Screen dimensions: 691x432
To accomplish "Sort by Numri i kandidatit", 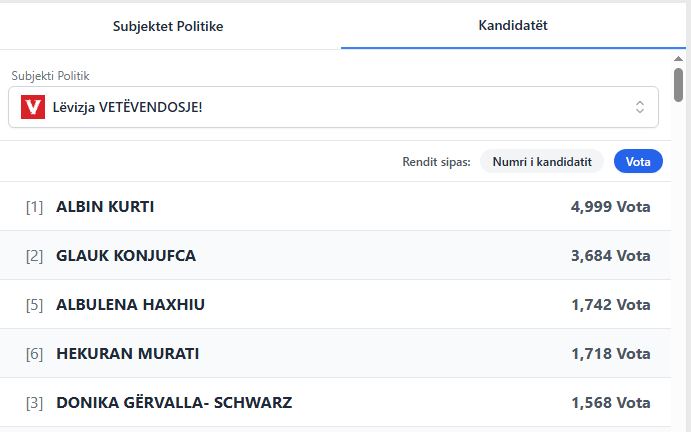I will (x=542, y=161).
